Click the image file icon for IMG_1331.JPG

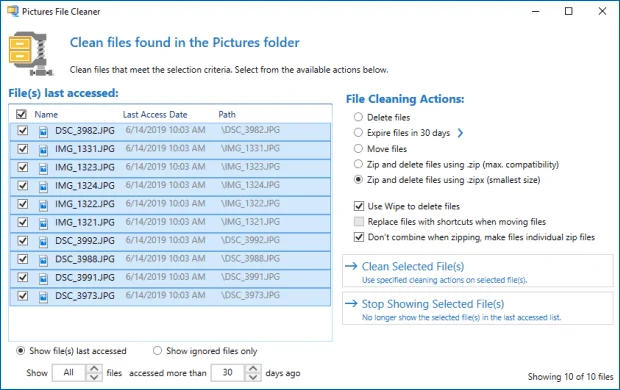(x=43, y=150)
